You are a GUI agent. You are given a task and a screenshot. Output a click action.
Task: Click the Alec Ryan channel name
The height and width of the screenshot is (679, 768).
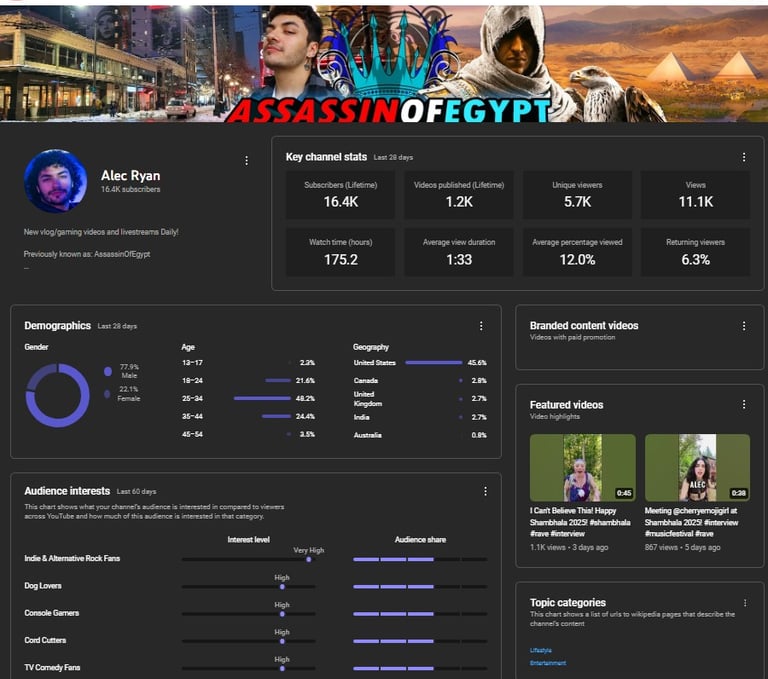coord(130,175)
